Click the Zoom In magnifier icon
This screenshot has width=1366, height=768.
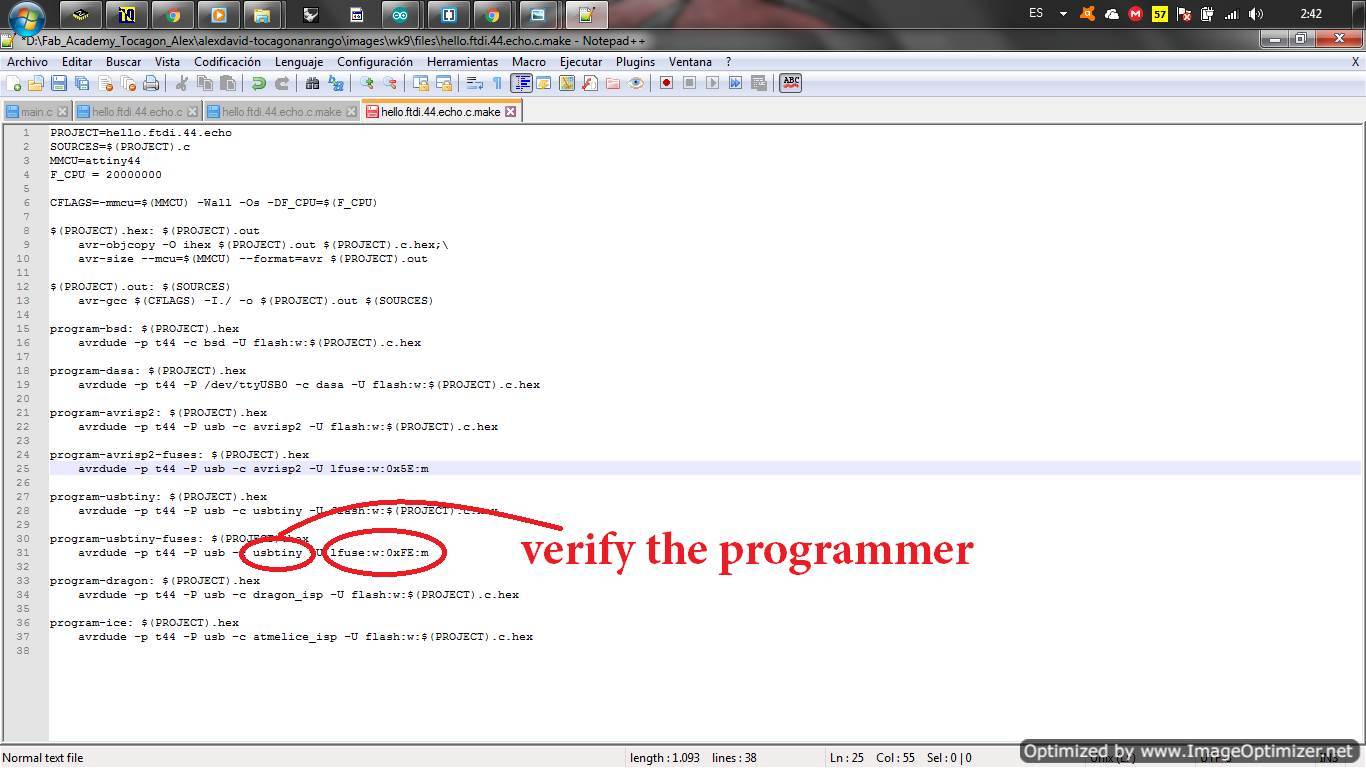367,83
